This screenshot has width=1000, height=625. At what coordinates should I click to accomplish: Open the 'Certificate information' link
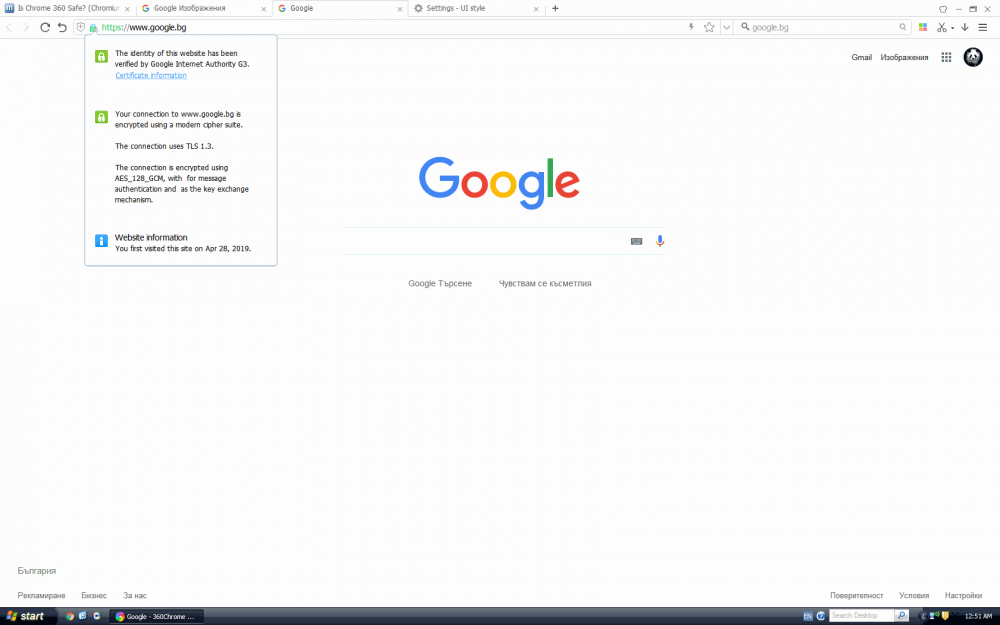[150, 74]
